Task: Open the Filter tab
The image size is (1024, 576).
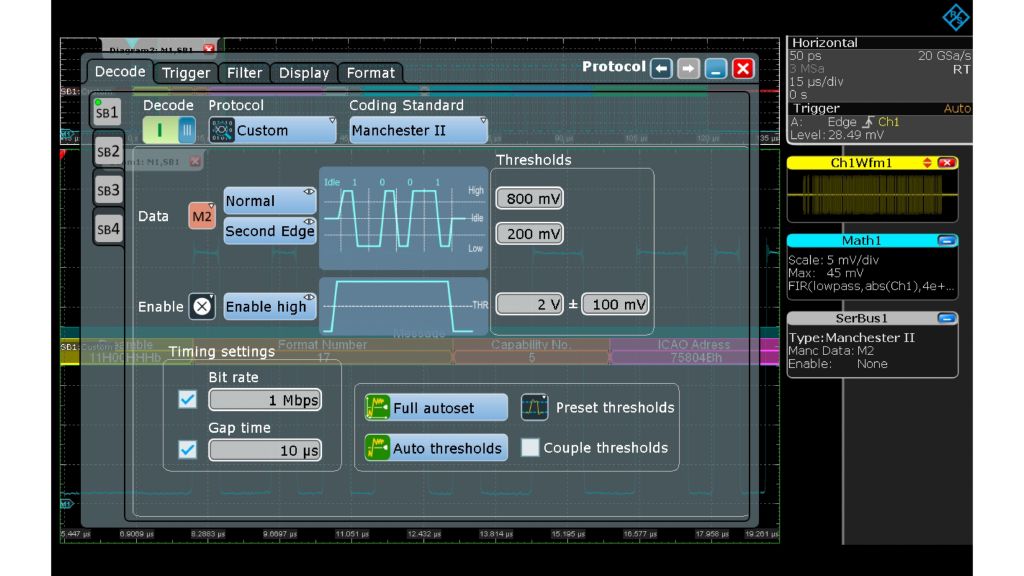Action: [244, 73]
